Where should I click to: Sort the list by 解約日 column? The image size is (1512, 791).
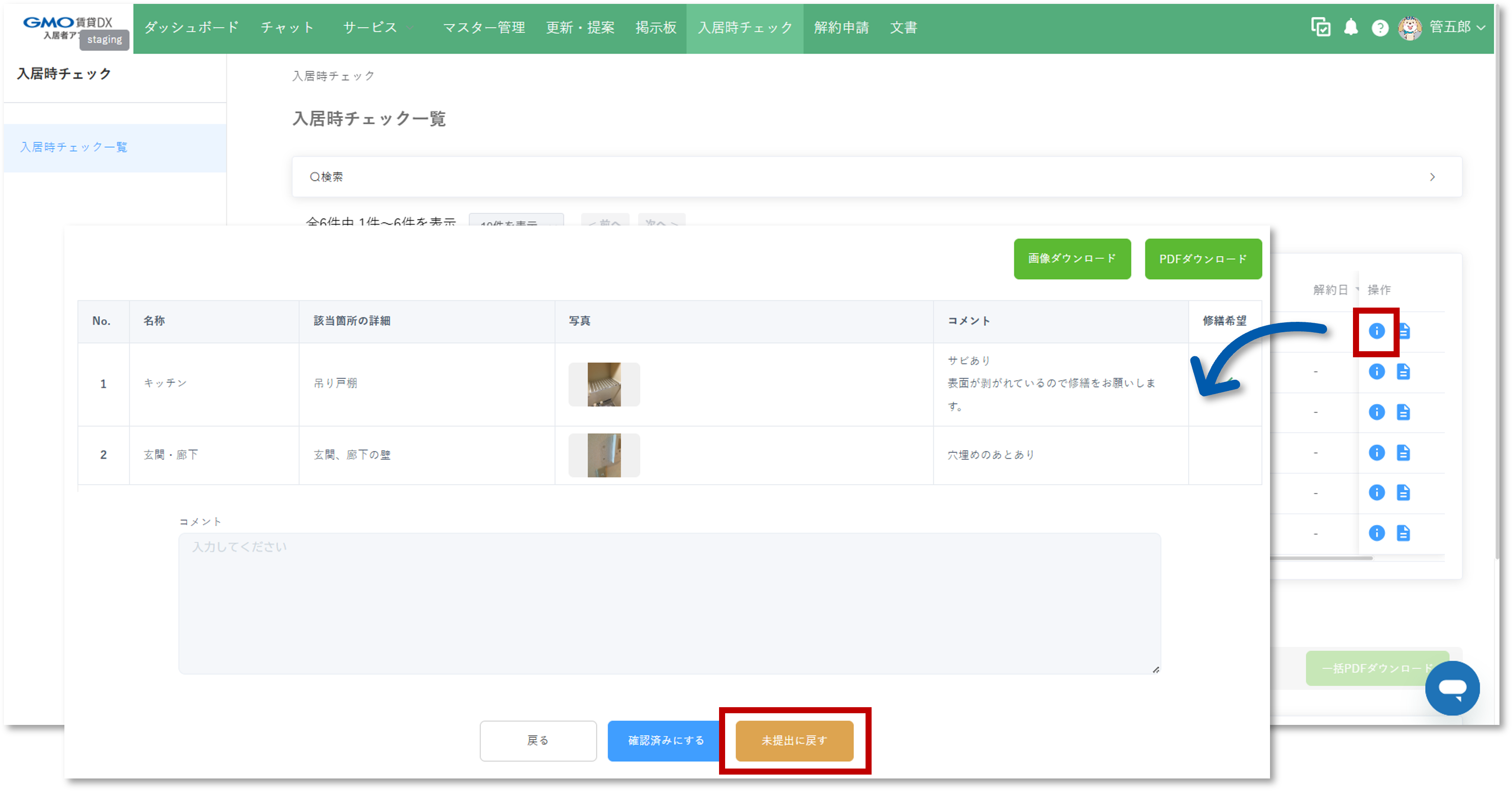[1330, 289]
